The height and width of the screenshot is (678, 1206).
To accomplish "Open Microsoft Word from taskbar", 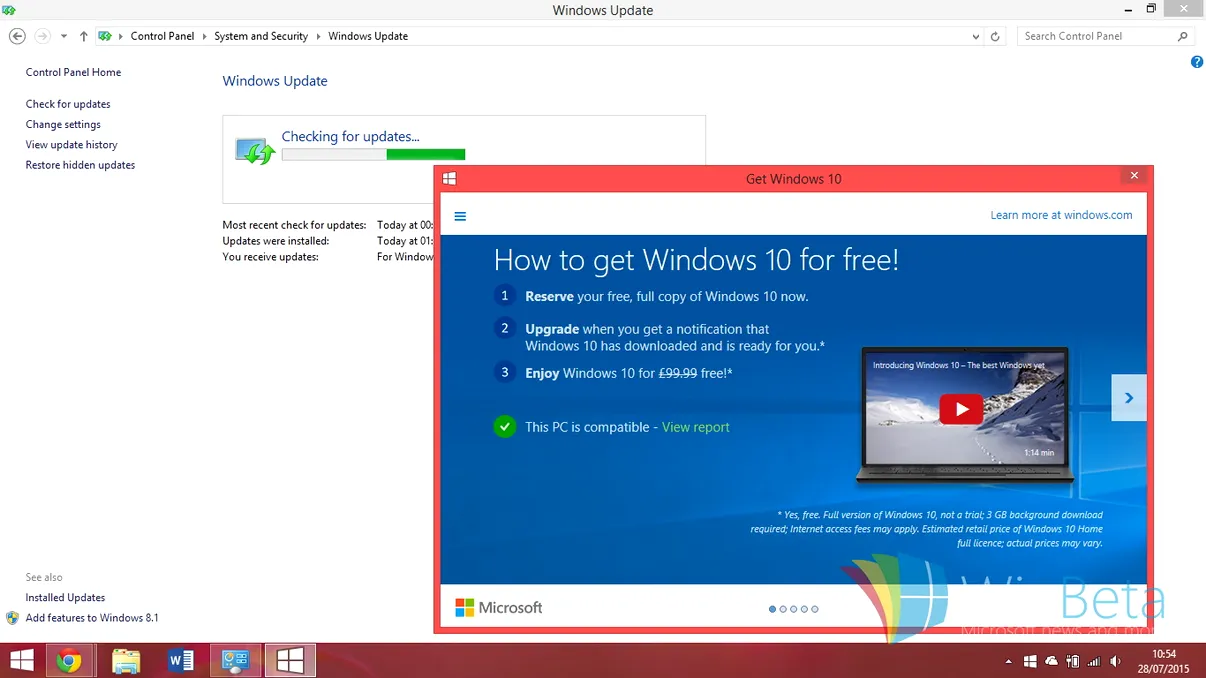I will pyautogui.click(x=181, y=660).
